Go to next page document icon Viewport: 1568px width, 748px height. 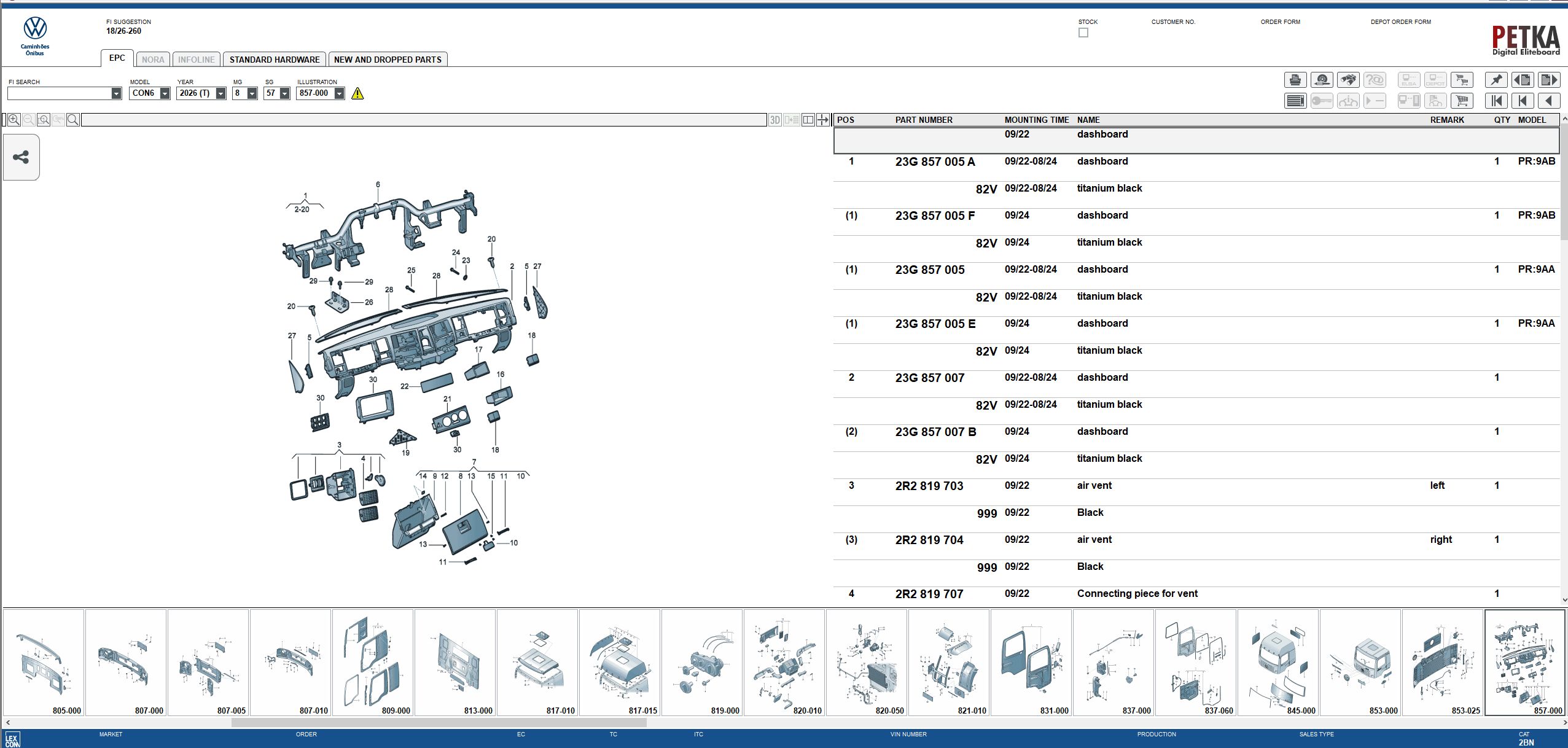coord(1549,80)
